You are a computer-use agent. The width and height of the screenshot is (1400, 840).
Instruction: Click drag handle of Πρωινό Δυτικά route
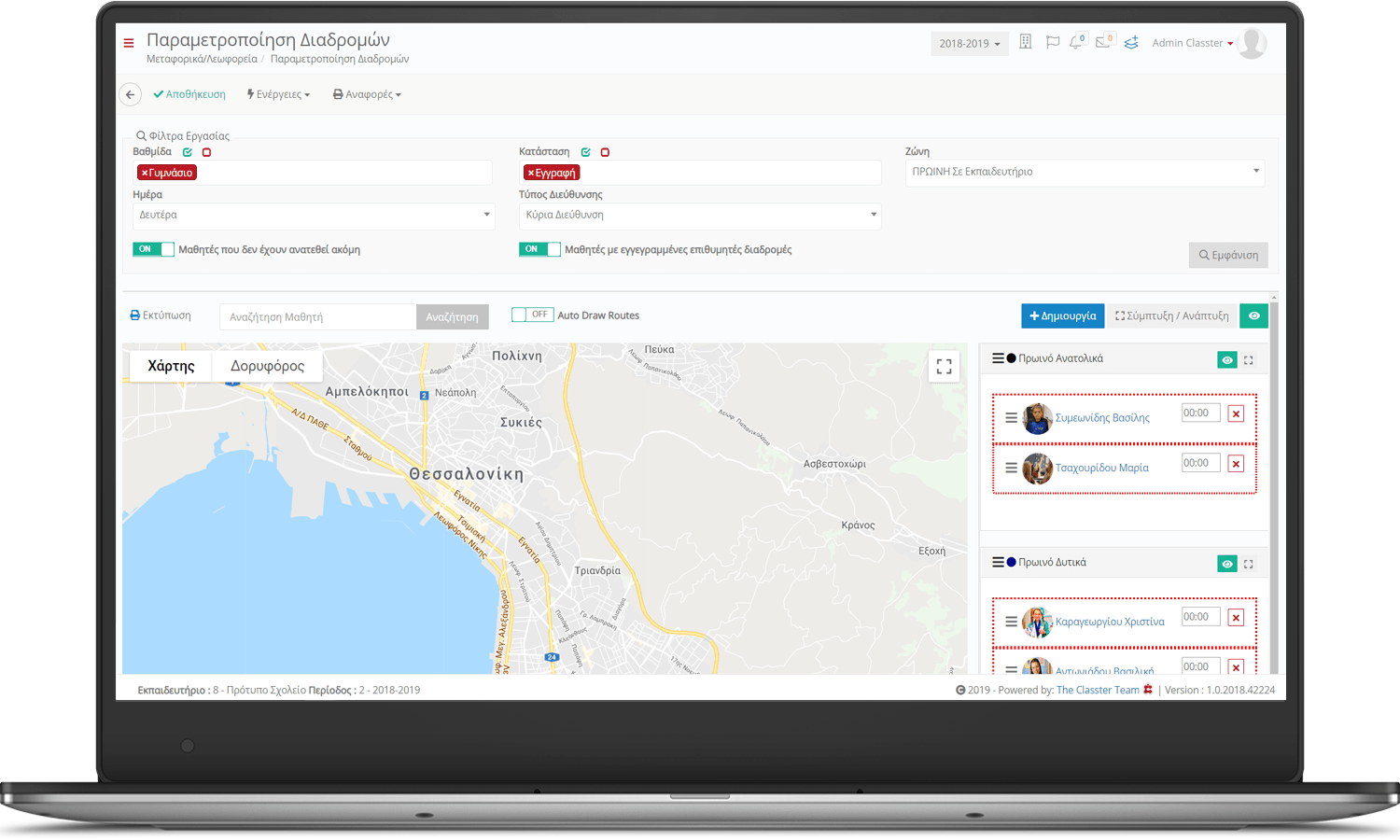click(x=998, y=562)
